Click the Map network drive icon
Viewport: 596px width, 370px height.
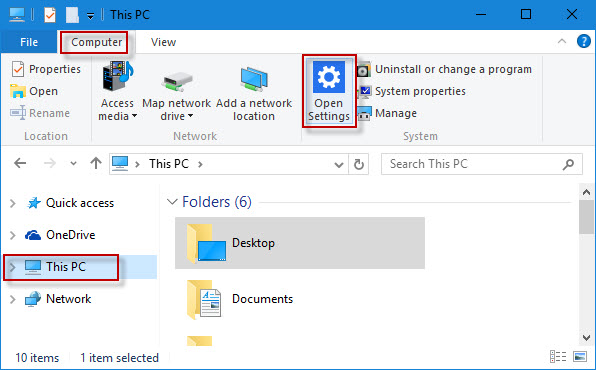point(177,82)
